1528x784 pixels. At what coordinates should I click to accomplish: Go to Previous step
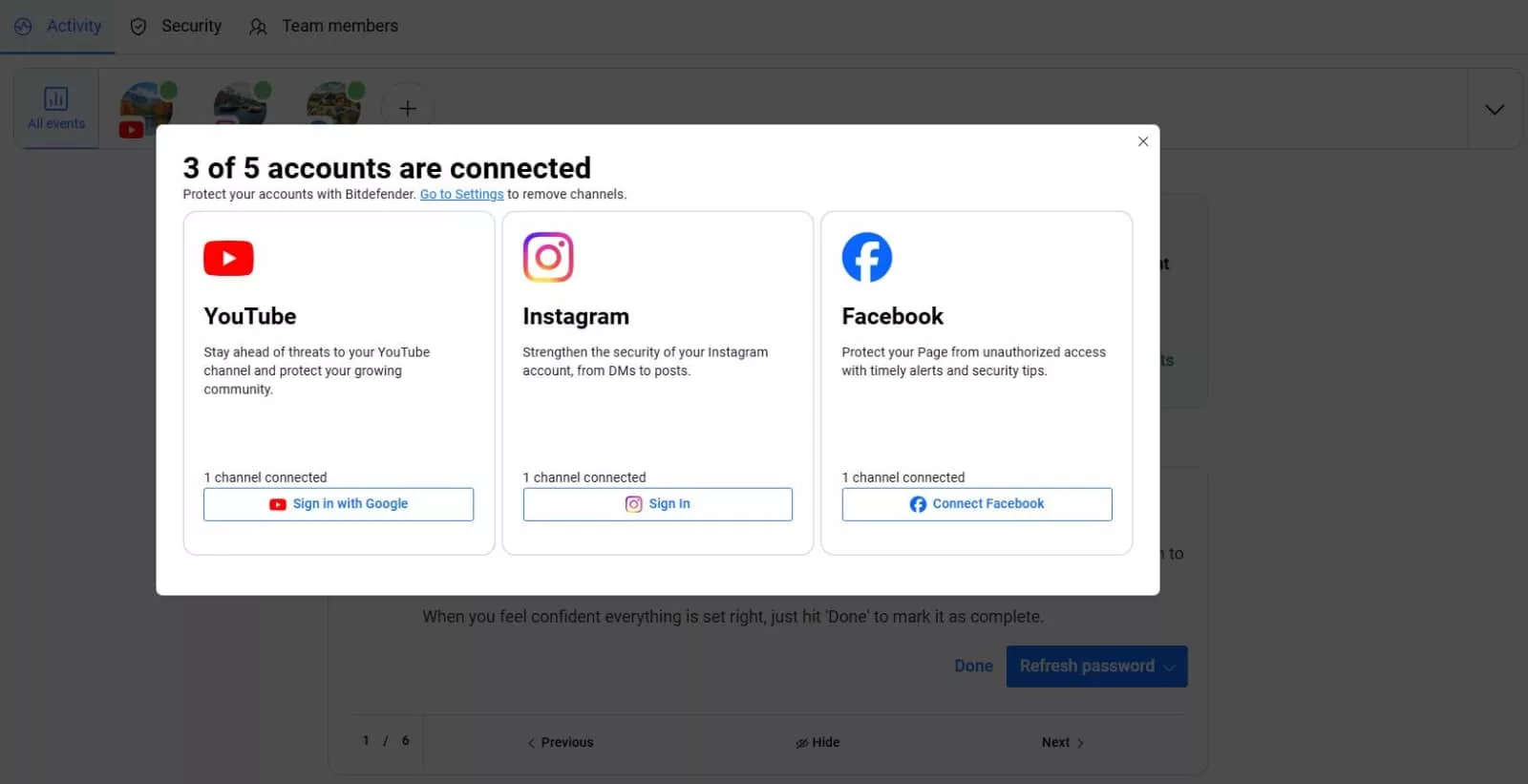[561, 742]
